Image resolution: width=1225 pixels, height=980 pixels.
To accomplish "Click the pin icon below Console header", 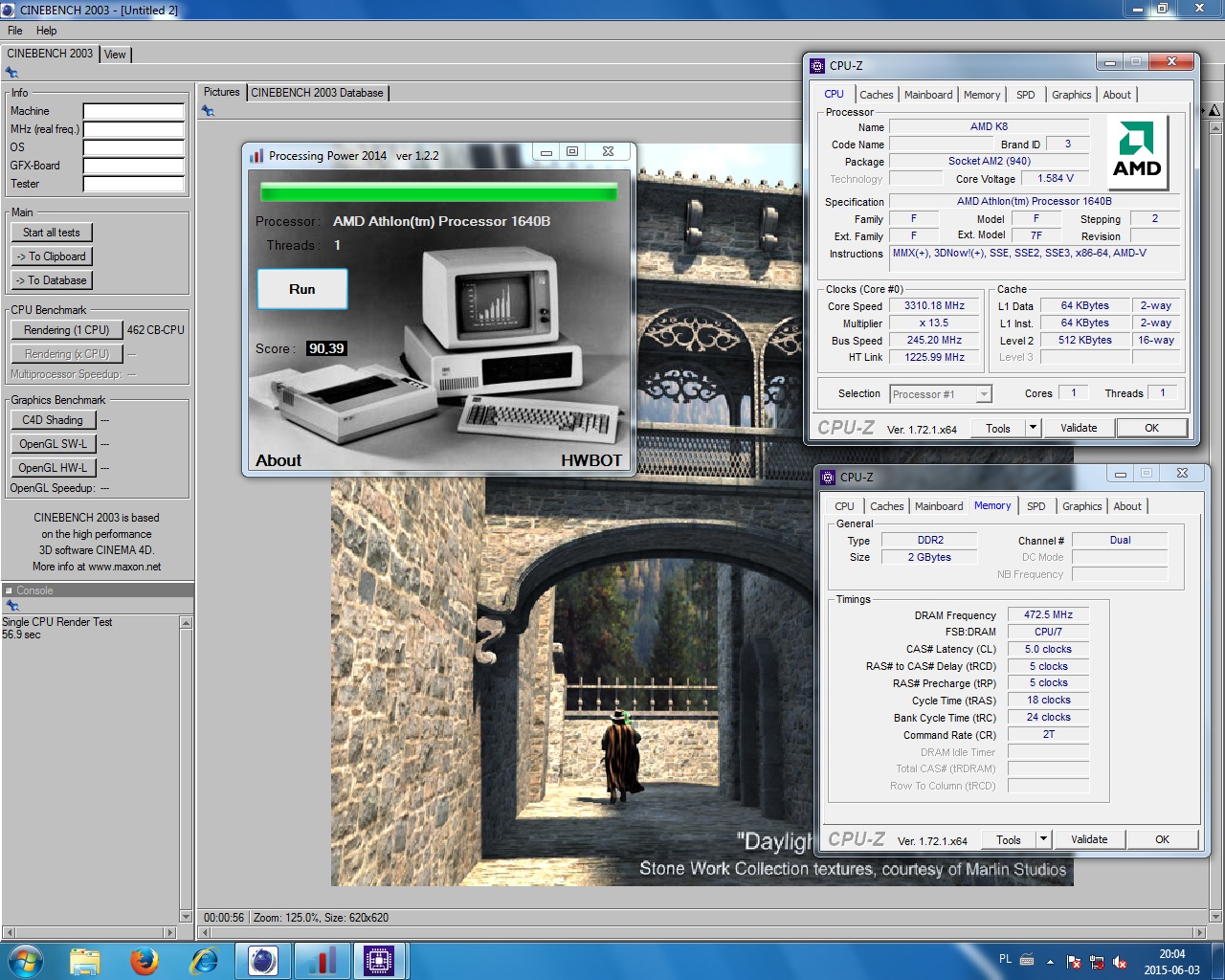I will (12, 606).
